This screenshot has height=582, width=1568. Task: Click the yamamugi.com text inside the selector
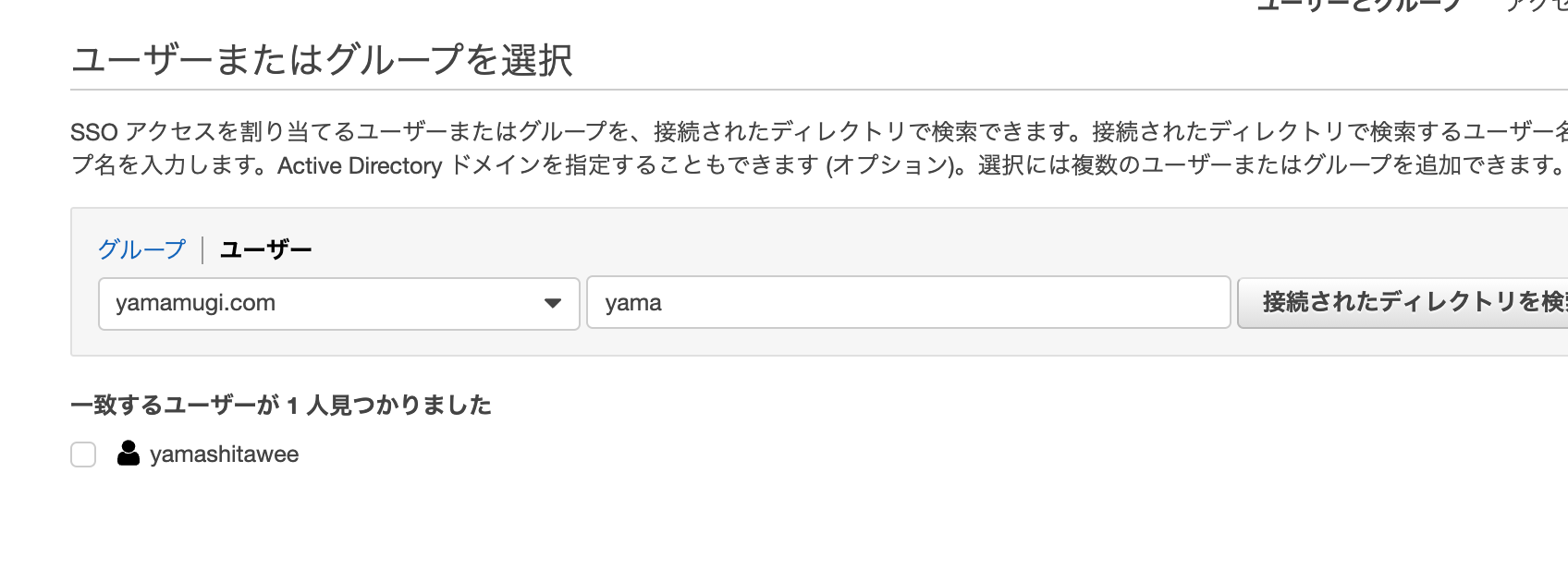click(x=195, y=303)
